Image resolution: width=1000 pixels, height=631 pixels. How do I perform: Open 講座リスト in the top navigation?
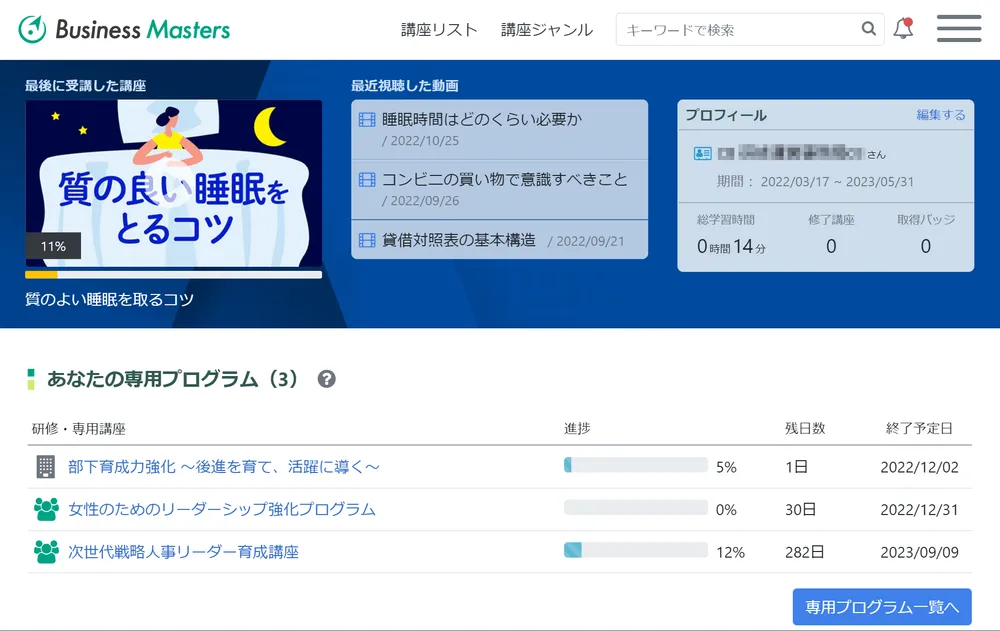[439, 30]
